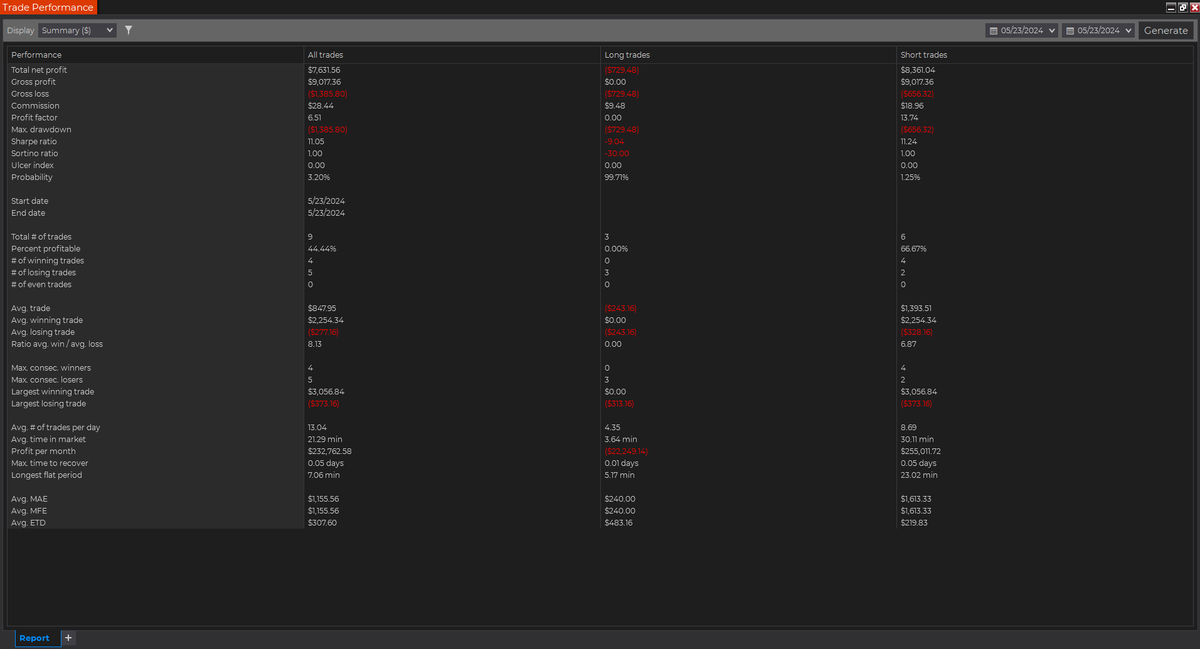1200x649 pixels.
Task: Click the 66.67% short trades percent profitable
Action: (x=916, y=249)
